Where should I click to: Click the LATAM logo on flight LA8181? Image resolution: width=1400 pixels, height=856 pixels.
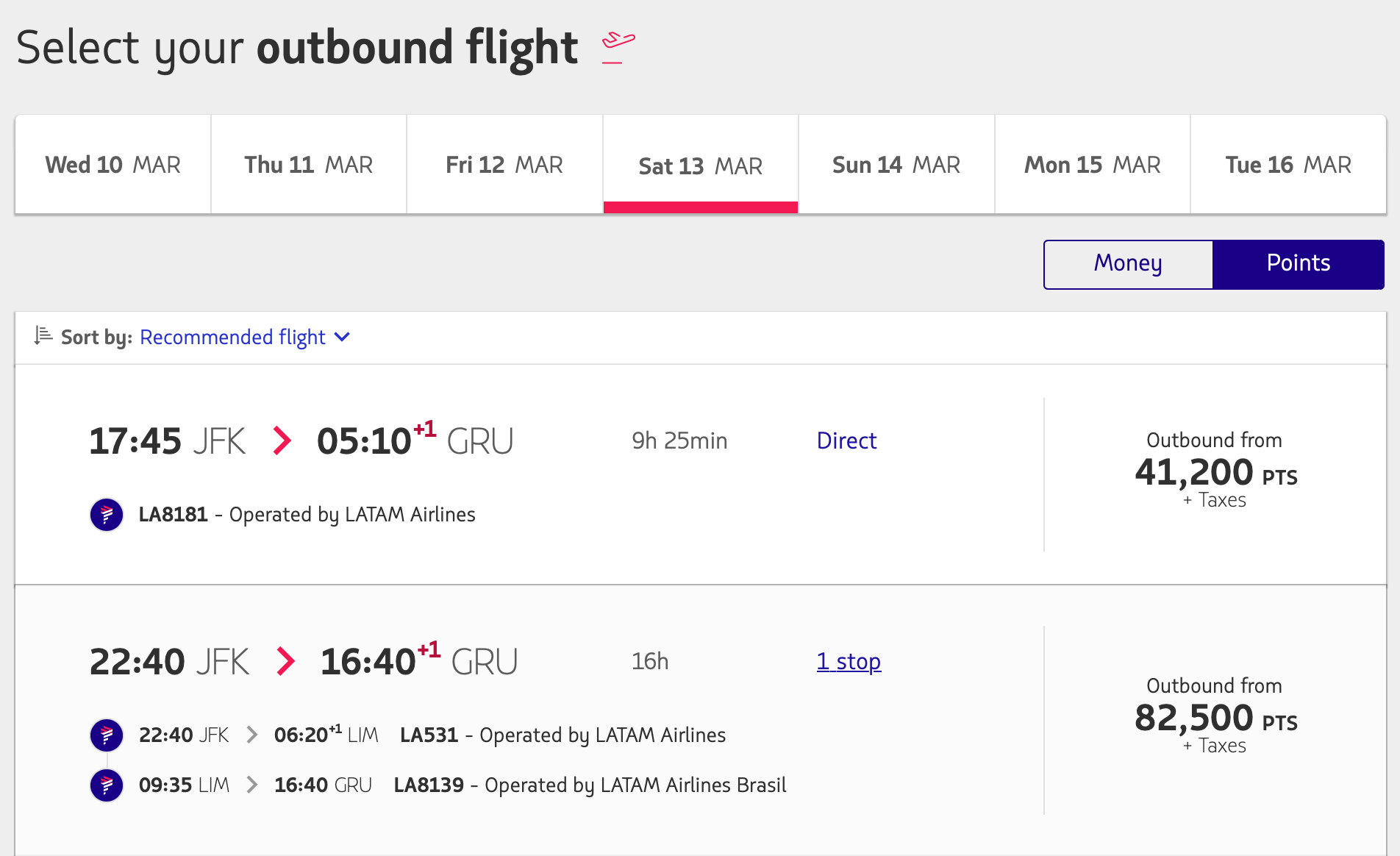pyautogui.click(x=107, y=515)
